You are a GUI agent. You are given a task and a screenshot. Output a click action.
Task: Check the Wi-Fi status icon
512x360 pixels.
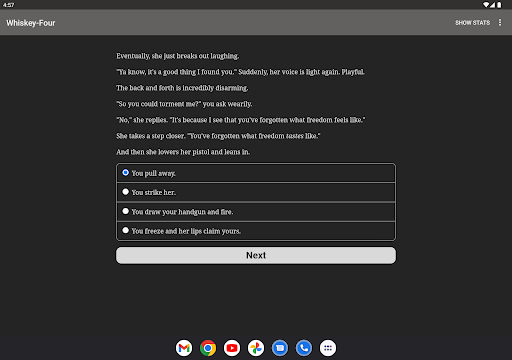coord(486,5)
